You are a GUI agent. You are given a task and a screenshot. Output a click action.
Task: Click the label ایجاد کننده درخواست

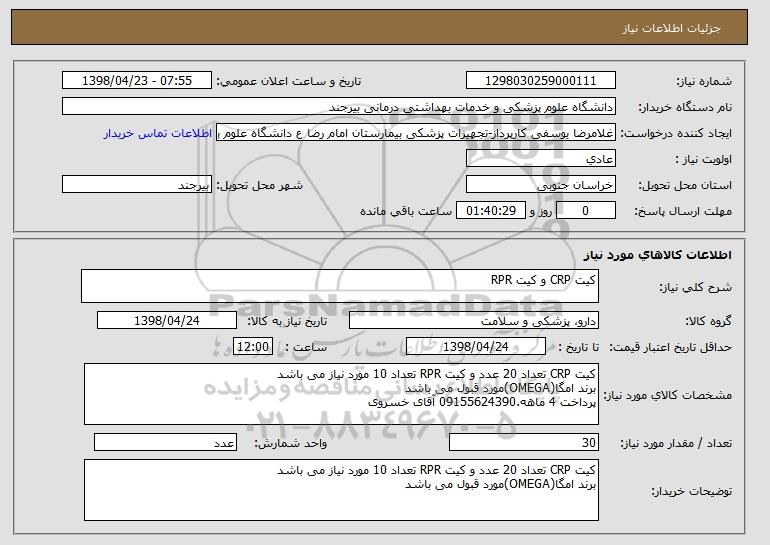[x=676, y=134]
